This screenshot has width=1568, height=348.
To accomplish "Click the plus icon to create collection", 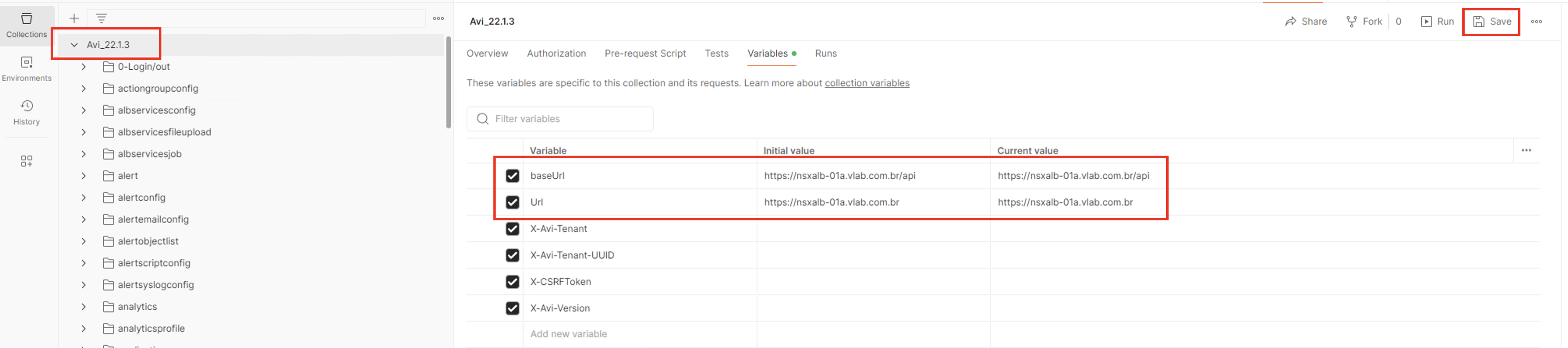I will 74,18.
